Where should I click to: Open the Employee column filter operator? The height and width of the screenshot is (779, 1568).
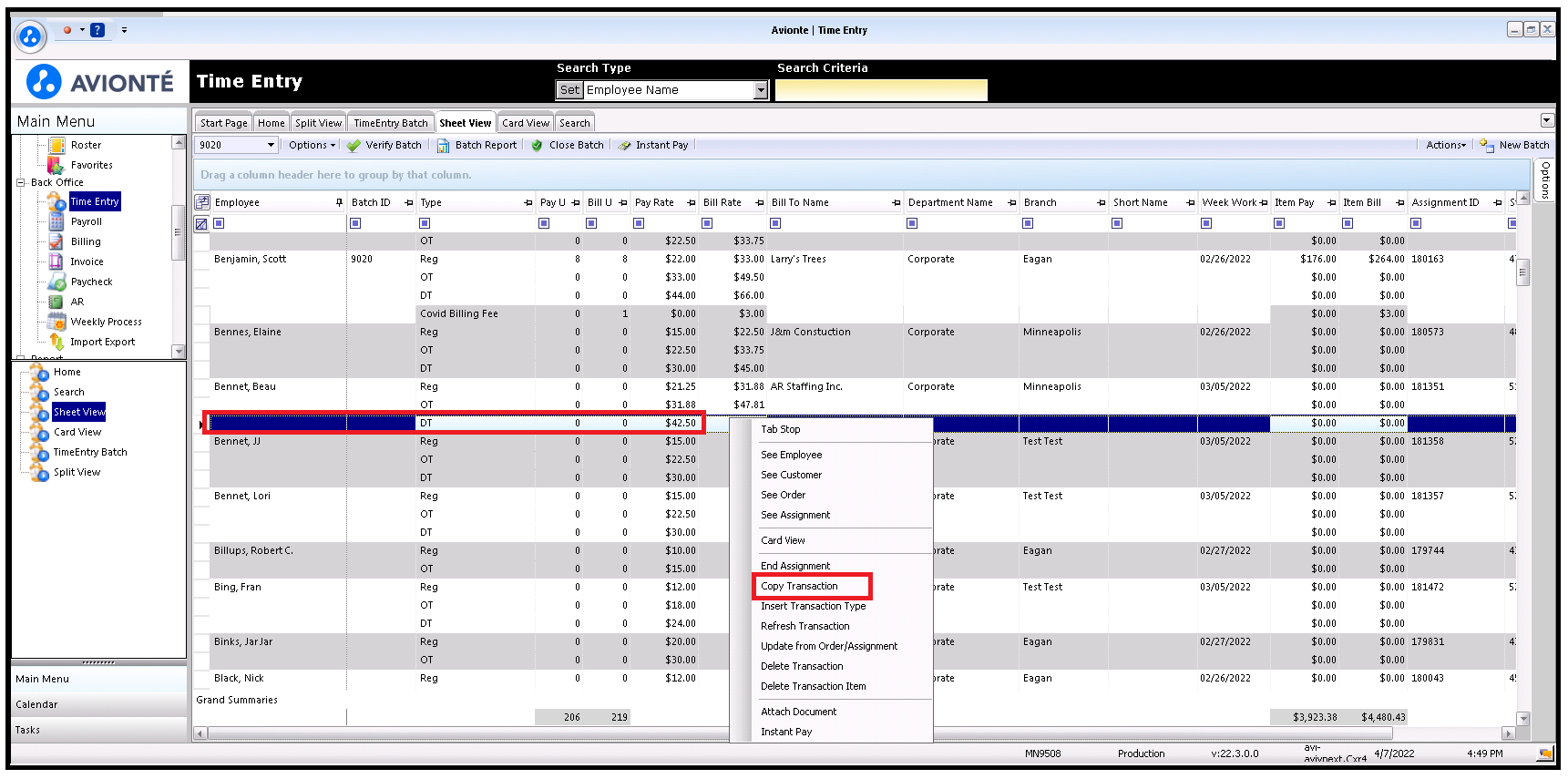[x=219, y=223]
